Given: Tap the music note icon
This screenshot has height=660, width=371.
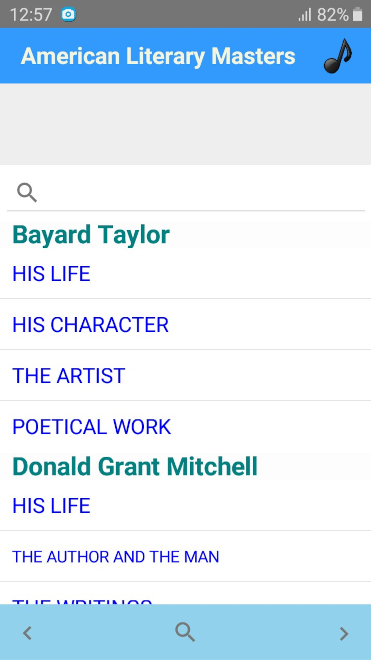Looking at the screenshot, I should [338, 56].
